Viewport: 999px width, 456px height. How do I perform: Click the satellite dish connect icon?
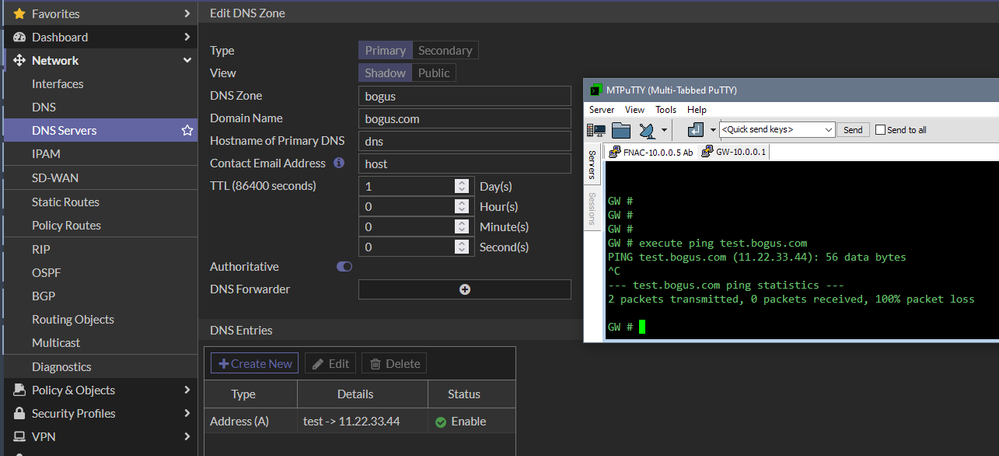[x=647, y=130]
